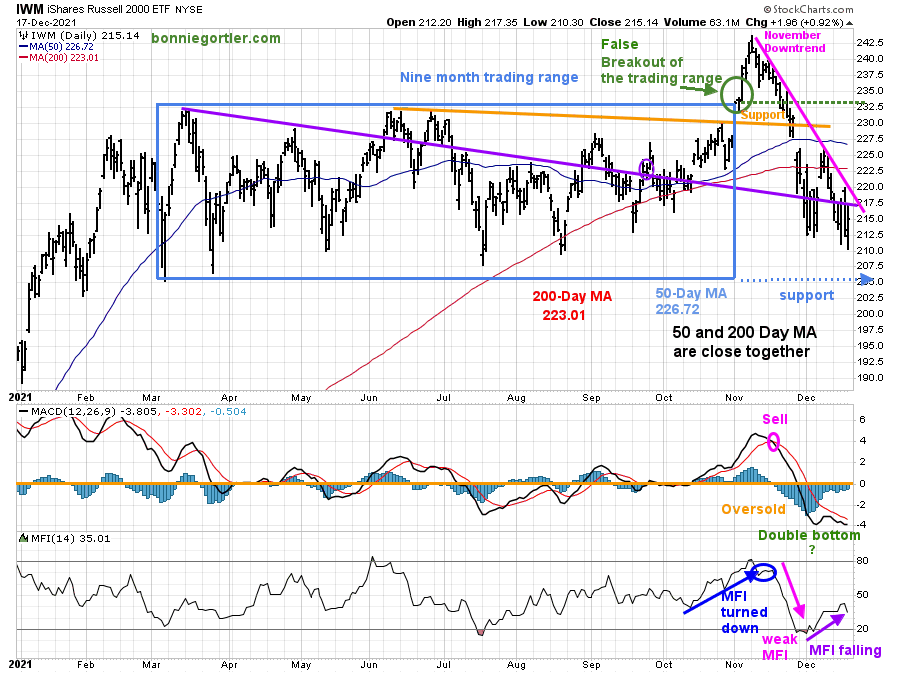Click the orange Oversold label

[753, 509]
